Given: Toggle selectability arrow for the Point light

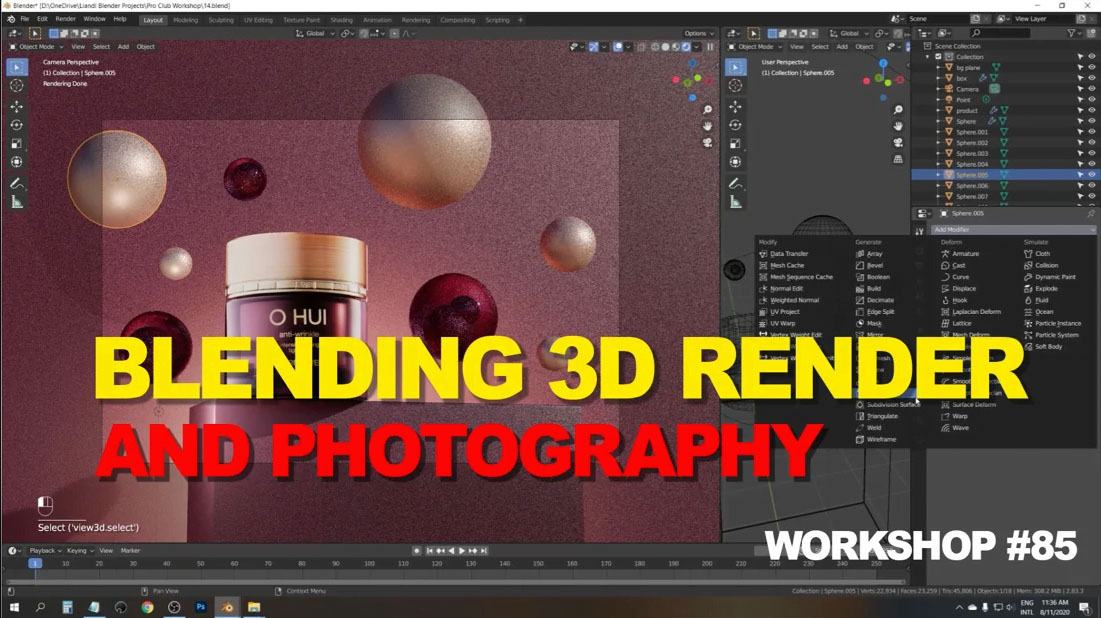Looking at the screenshot, I should point(1081,100).
